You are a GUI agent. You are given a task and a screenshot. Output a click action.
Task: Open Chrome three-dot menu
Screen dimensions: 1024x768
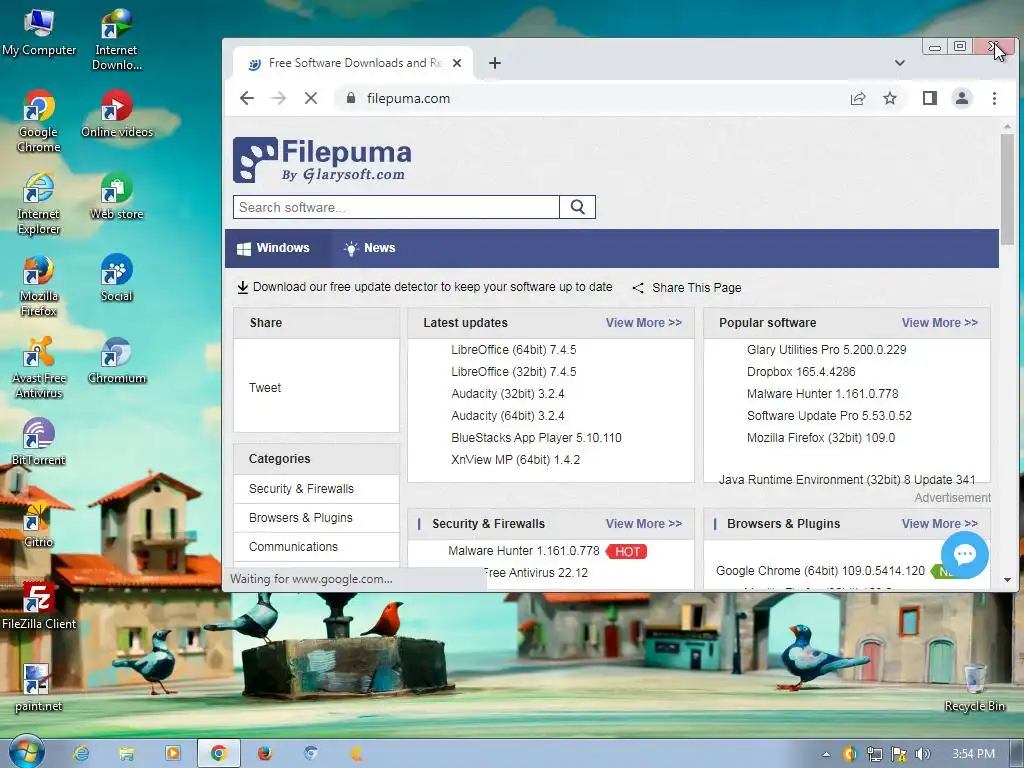[994, 99]
